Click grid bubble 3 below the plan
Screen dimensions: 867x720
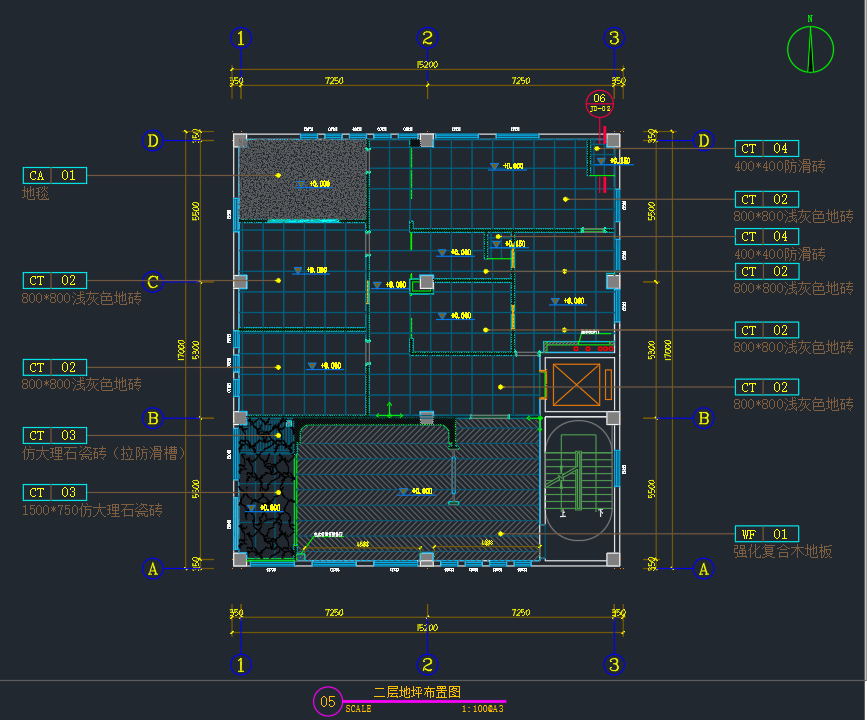coord(614,665)
